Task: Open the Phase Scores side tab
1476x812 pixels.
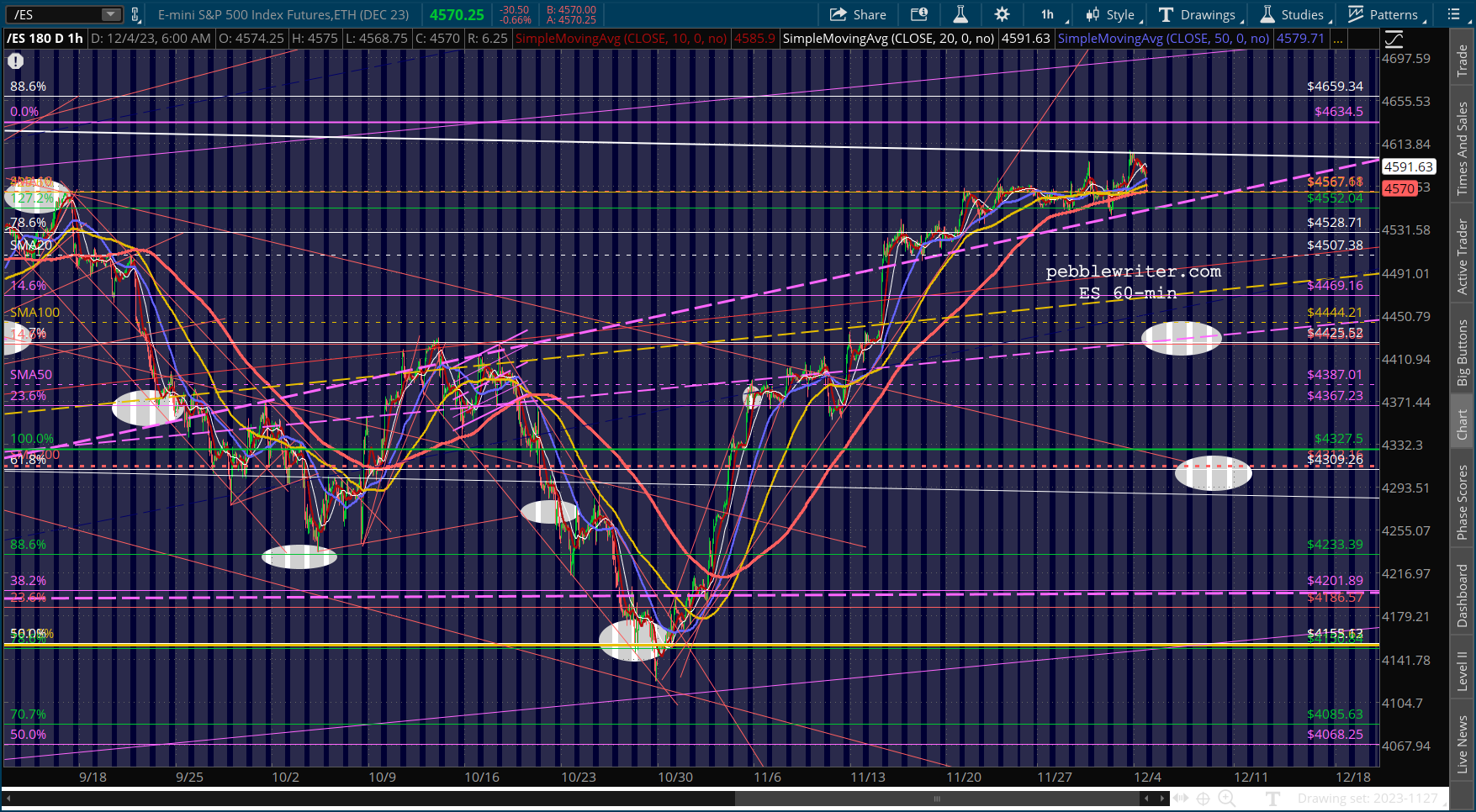Action: tap(1463, 502)
